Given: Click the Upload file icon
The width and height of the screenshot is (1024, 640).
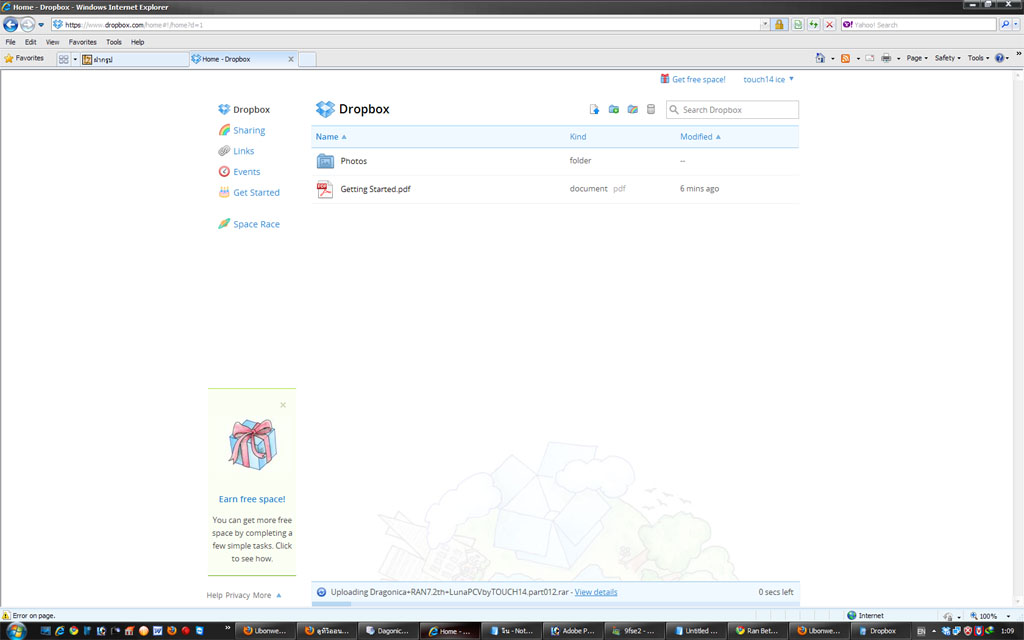Looking at the screenshot, I should tap(594, 109).
